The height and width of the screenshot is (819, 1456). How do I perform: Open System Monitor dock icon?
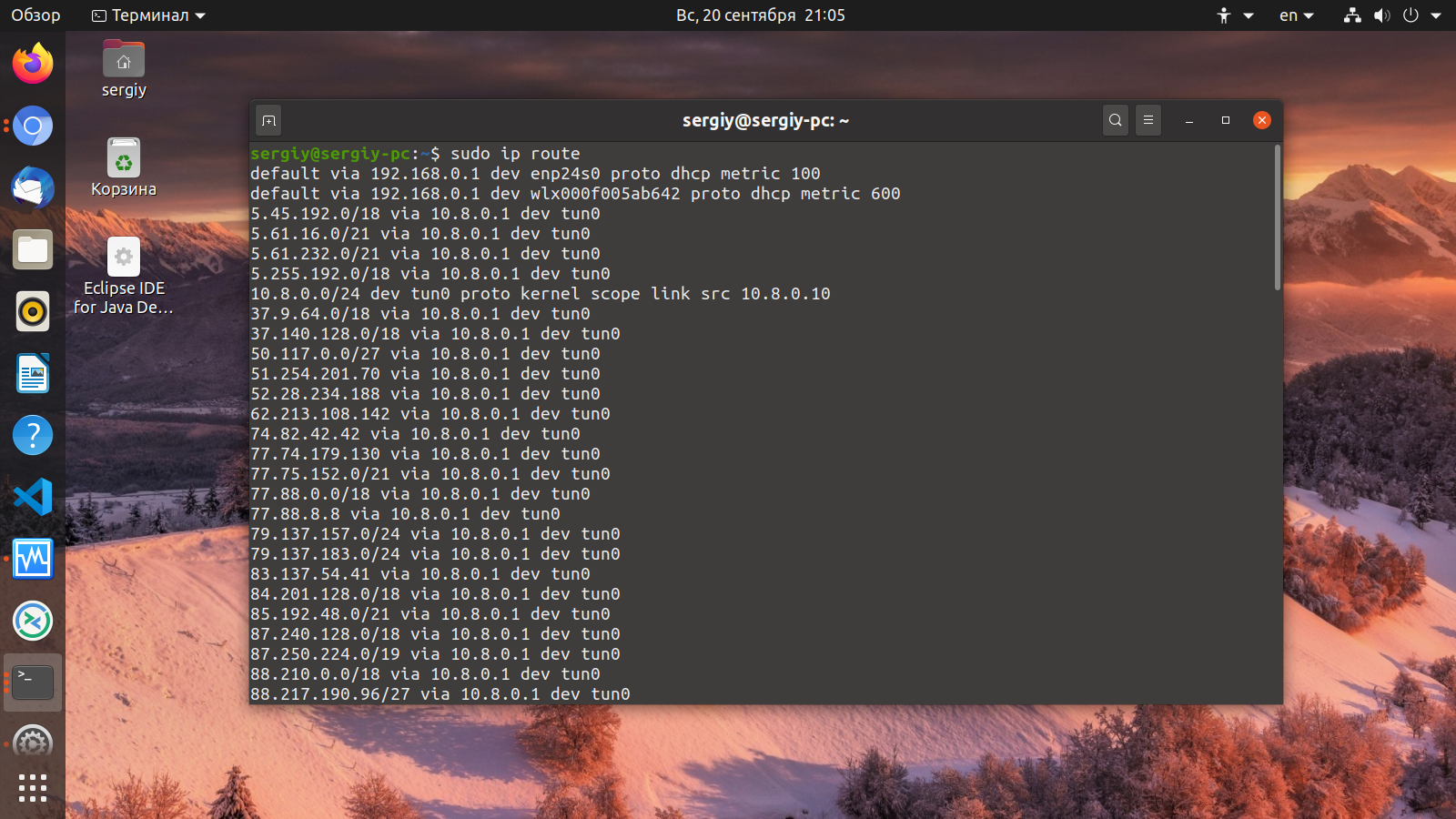(33, 559)
